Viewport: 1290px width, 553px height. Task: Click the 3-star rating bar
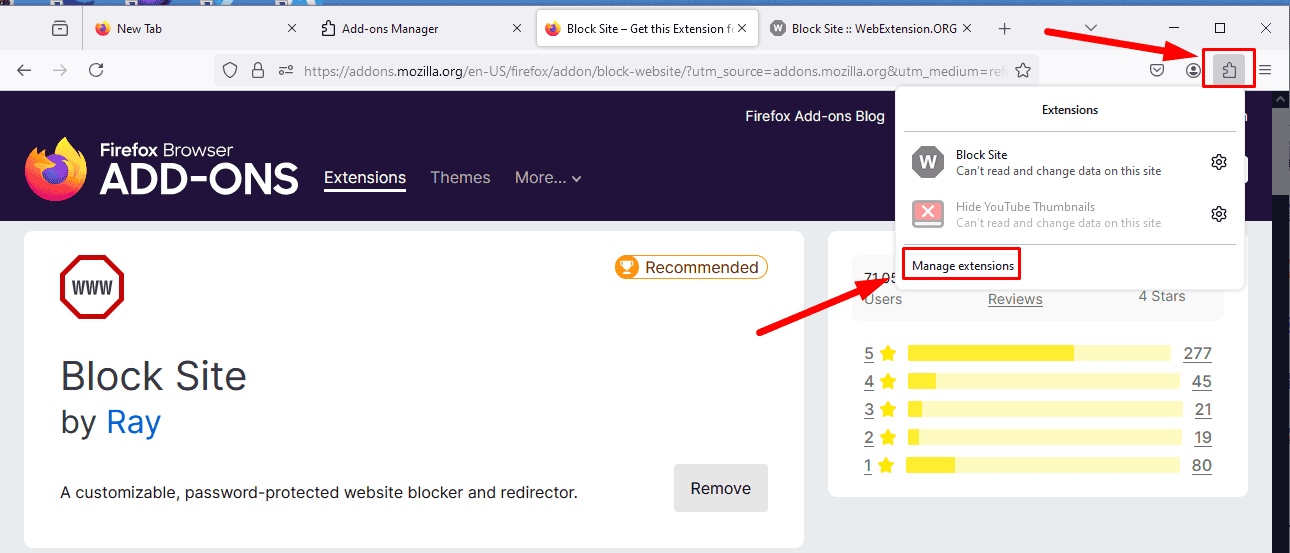pos(1044,409)
